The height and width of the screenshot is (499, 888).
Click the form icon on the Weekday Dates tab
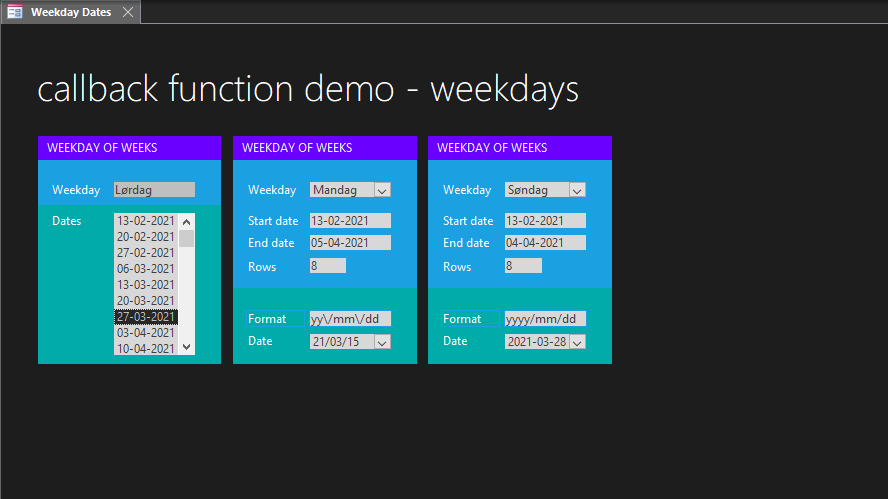point(15,12)
